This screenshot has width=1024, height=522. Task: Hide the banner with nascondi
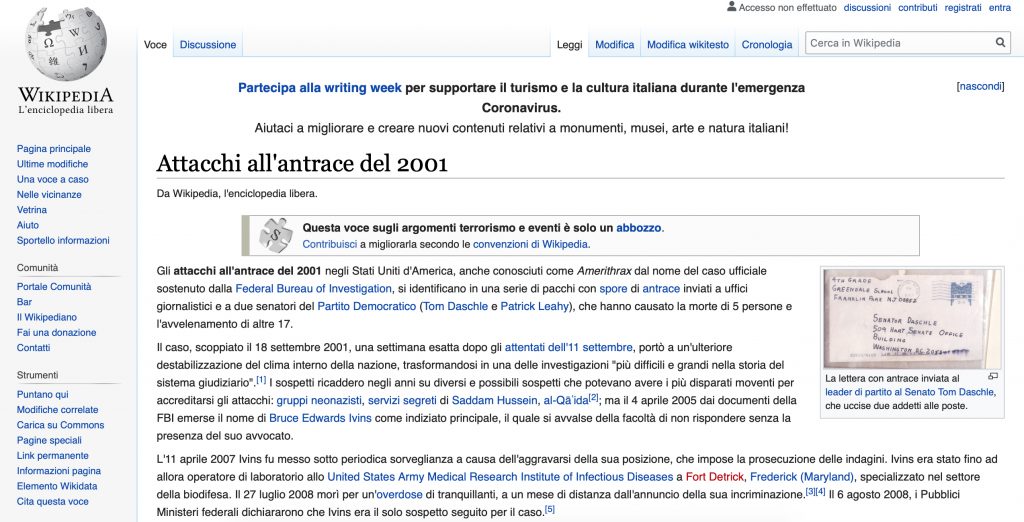(x=980, y=86)
